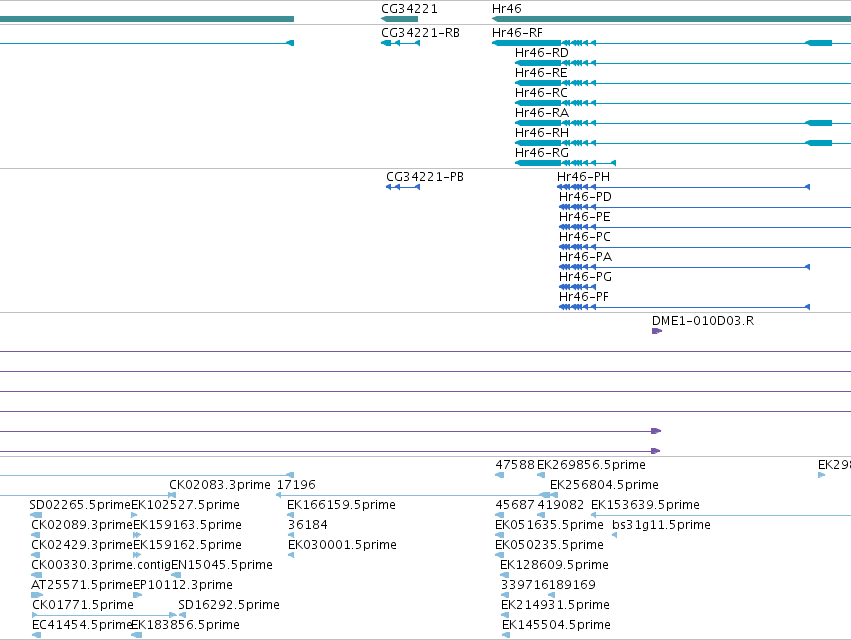Viewport: 851px width, 640px height.
Task: Select the Hr46 gene label
Action: point(506,9)
